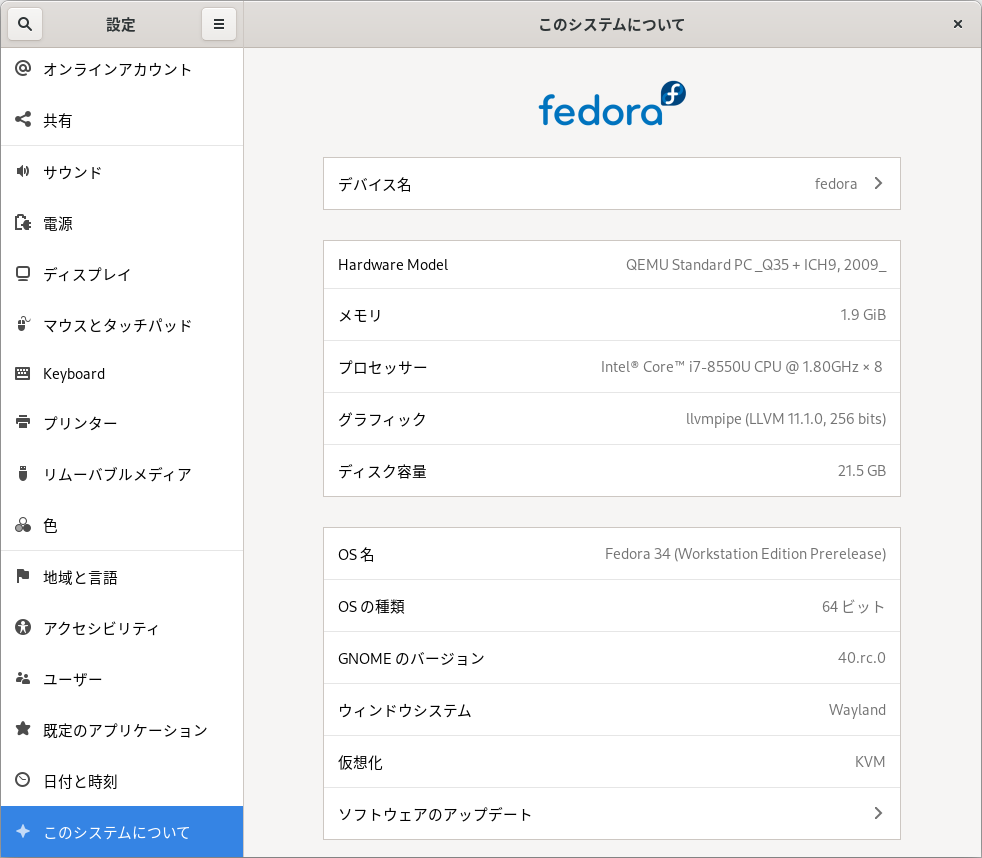Open the デバイス名 row chevron
The width and height of the screenshot is (982, 858).
878,183
